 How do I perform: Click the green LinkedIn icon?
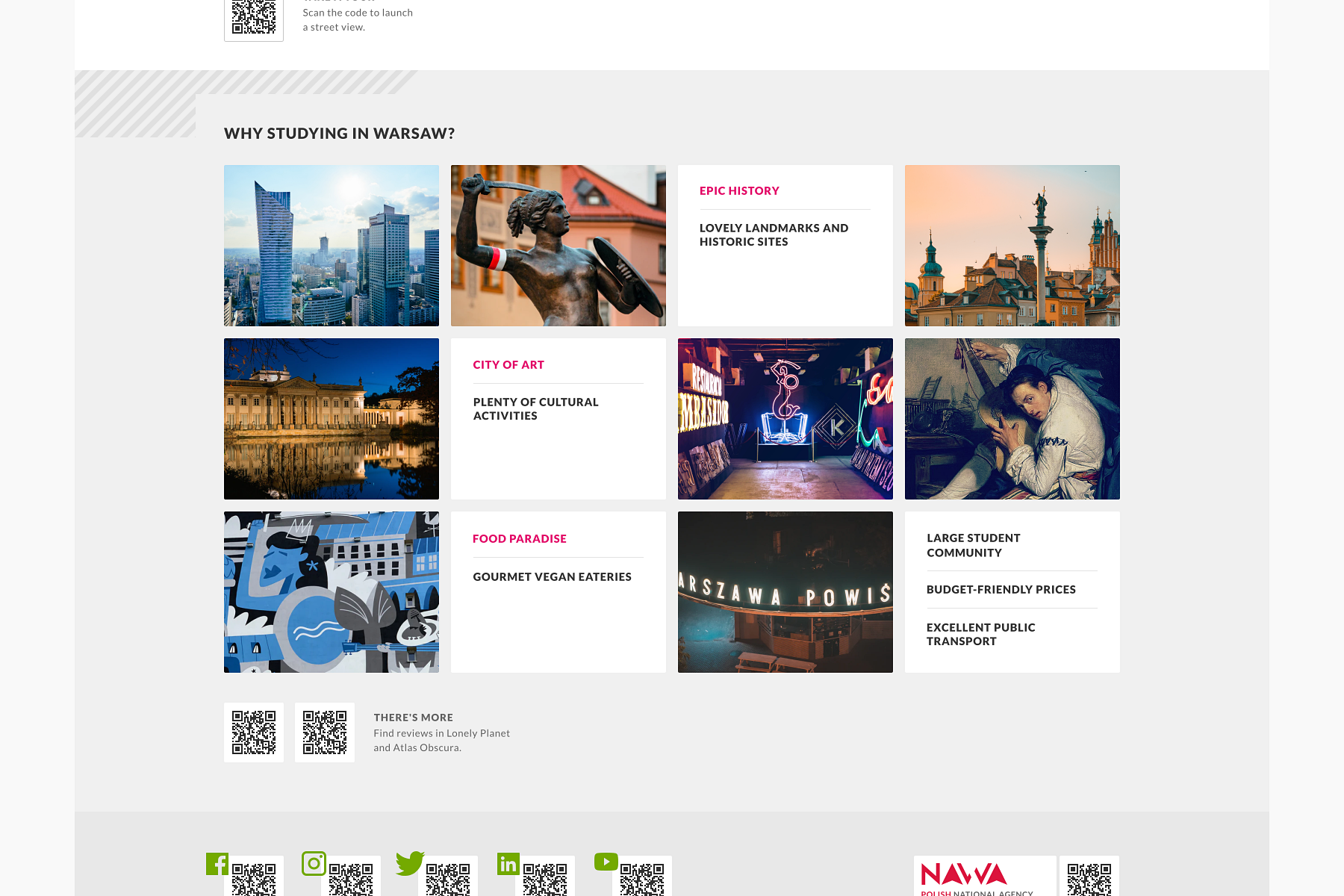pos(508,864)
